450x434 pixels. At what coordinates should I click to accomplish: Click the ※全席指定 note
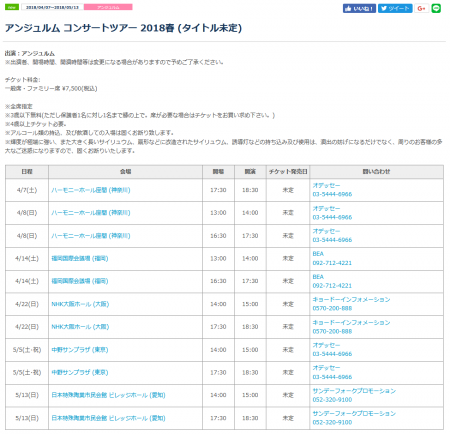click(x=19, y=106)
